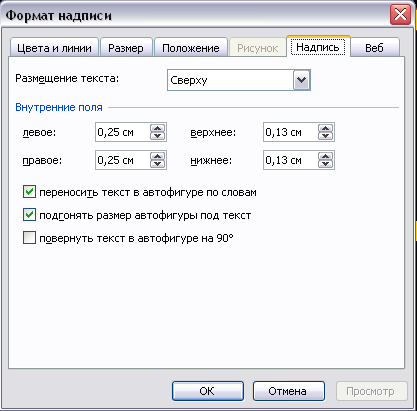Switch to the Цвета и линии tab
The height and width of the screenshot is (411, 417).
(x=54, y=48)
